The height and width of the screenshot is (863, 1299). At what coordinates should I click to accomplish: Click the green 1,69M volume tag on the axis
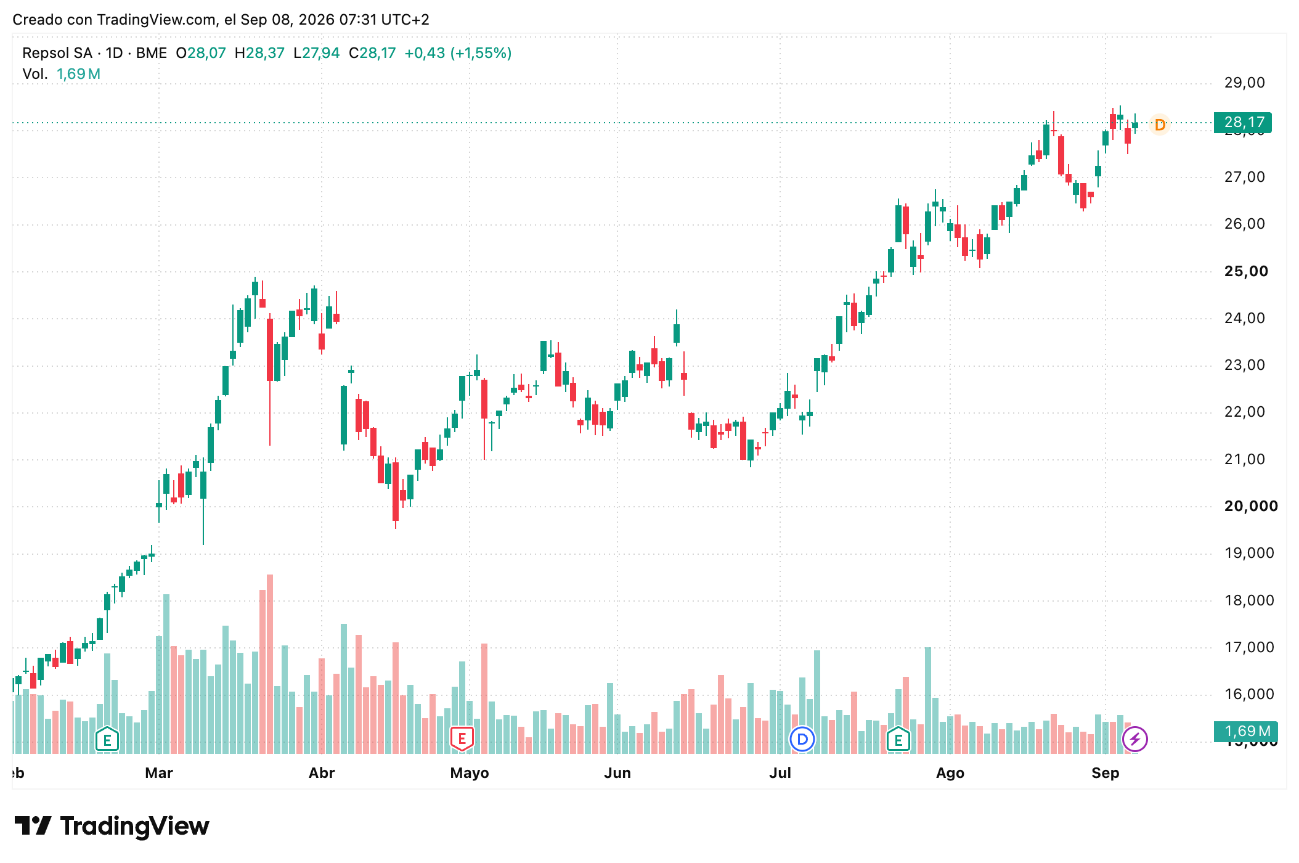[1245, 732]
